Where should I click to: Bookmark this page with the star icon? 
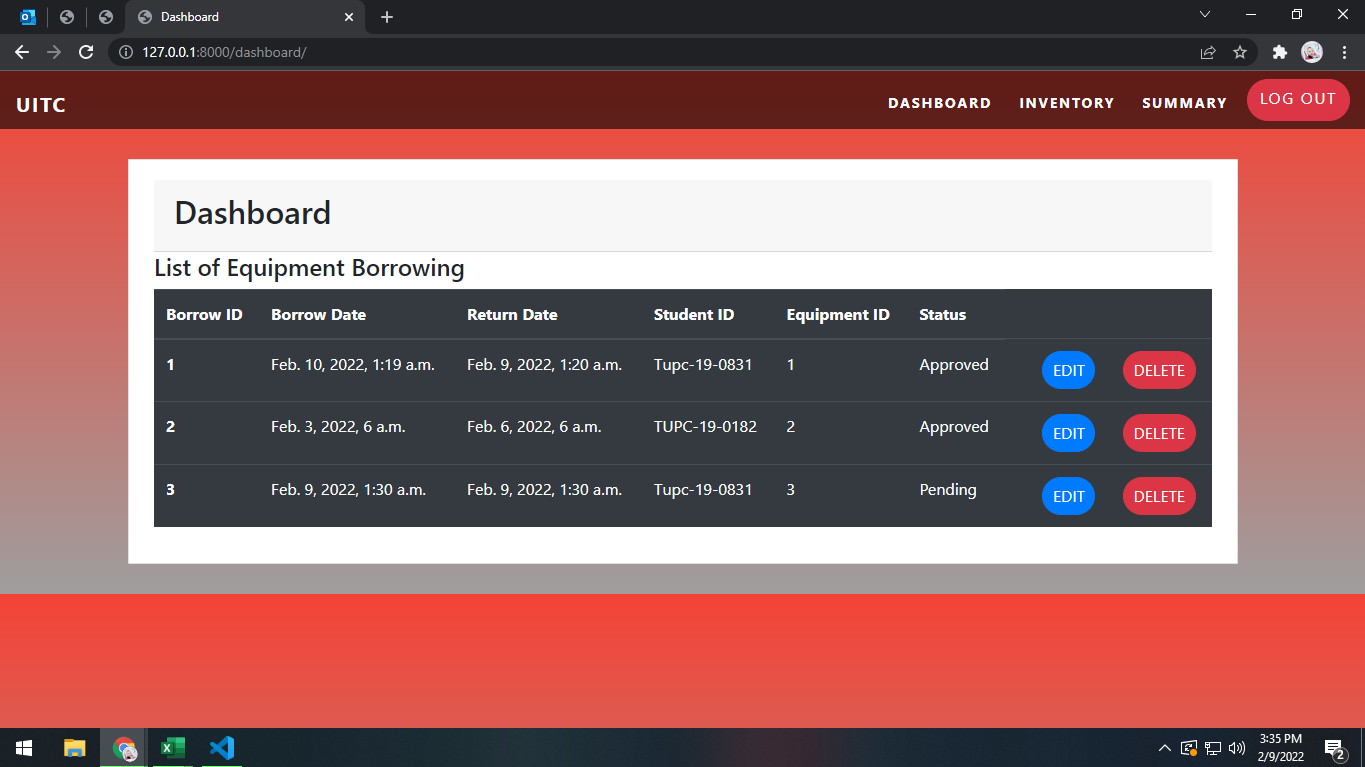(1240, 52)
